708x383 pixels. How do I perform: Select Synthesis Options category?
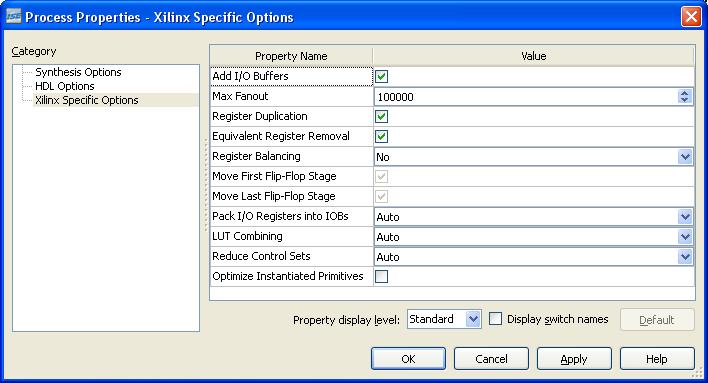point(78,72)
